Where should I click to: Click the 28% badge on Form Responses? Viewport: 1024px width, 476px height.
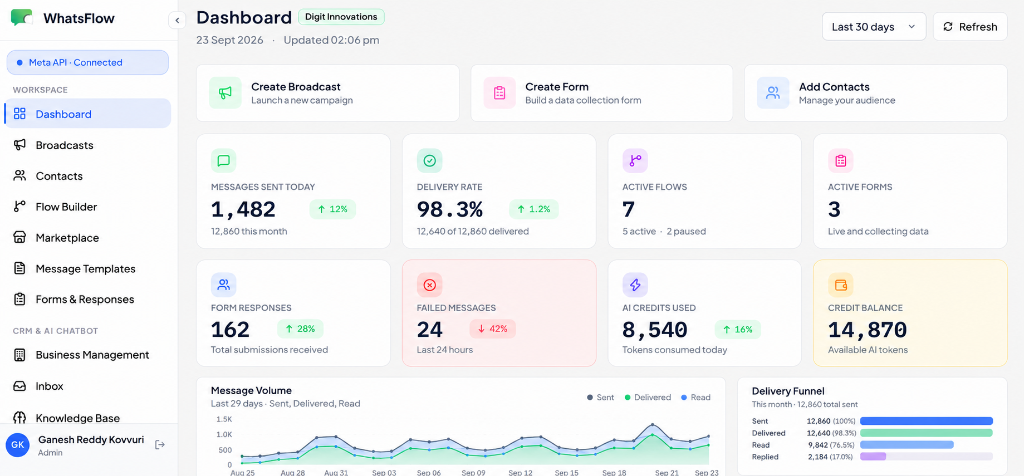pos(300,328)
